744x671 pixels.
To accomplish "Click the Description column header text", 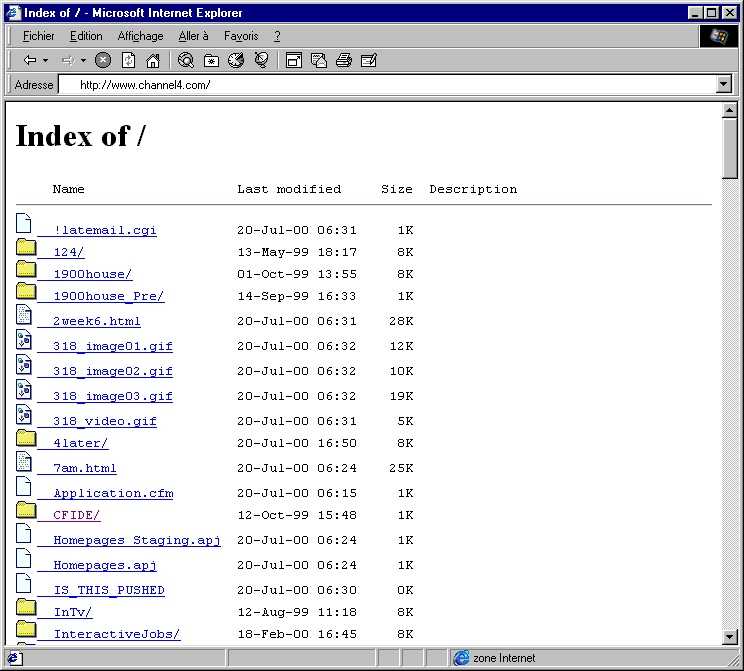I will (473, 189).
